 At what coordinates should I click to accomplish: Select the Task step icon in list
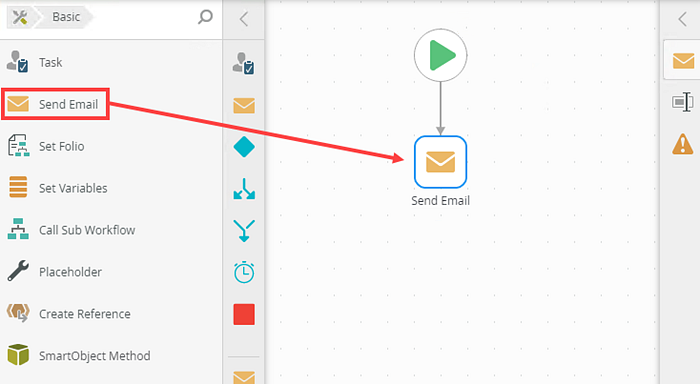coord(18,62)
